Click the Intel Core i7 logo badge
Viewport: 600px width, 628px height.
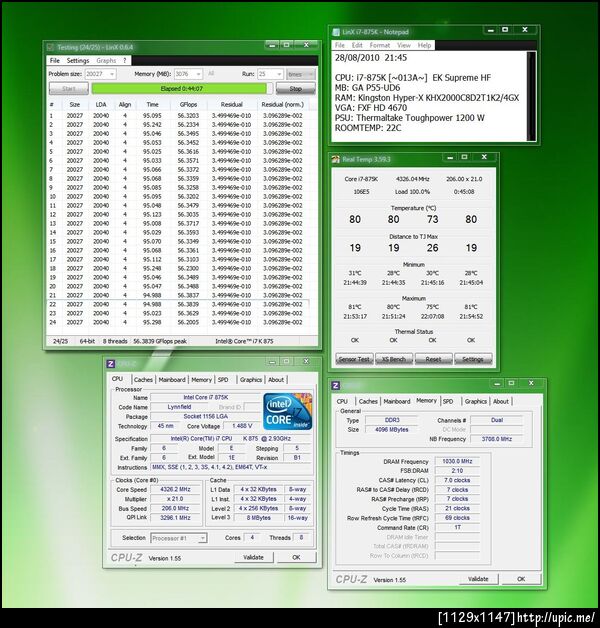pyautogui.click(x=288, y=412)
